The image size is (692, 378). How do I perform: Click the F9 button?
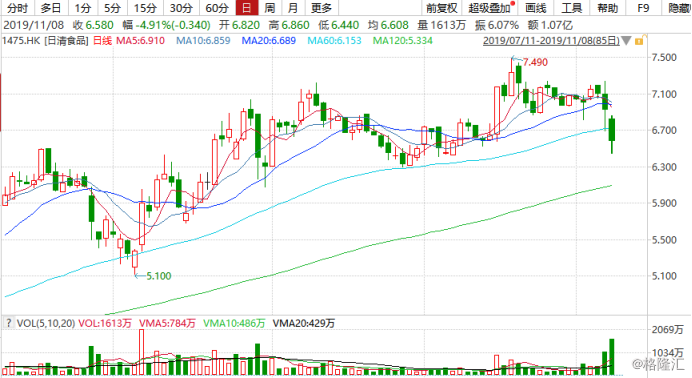tap(643, 8)
